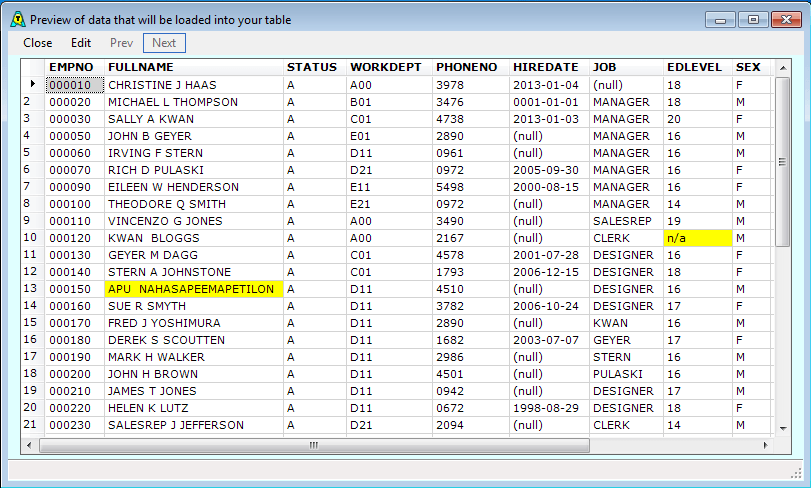Select the SUE R SMYTH cell
The height and width of the screenshot is (488, 811).
194,306
